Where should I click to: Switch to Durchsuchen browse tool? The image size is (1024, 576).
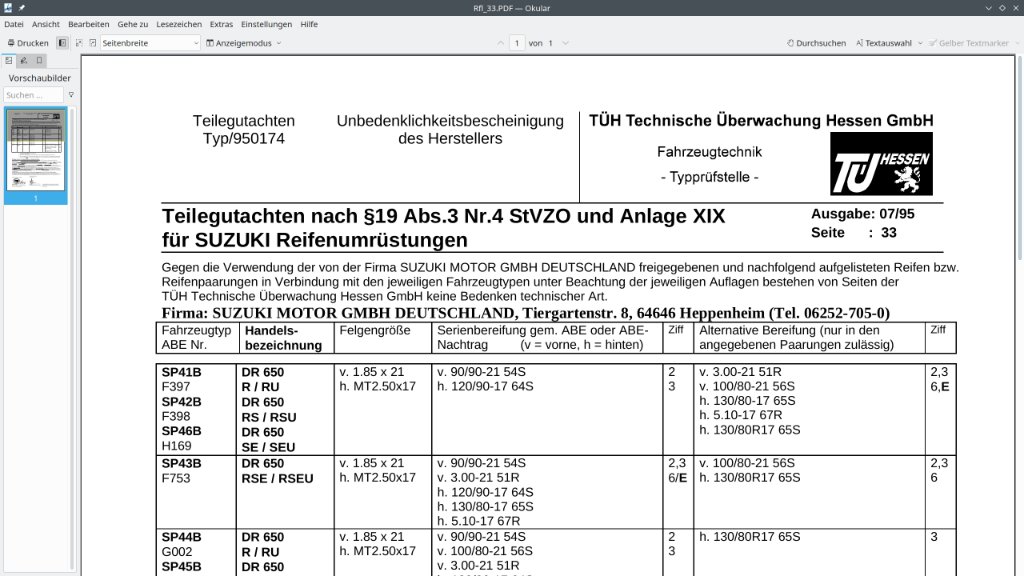coord(816,43)
